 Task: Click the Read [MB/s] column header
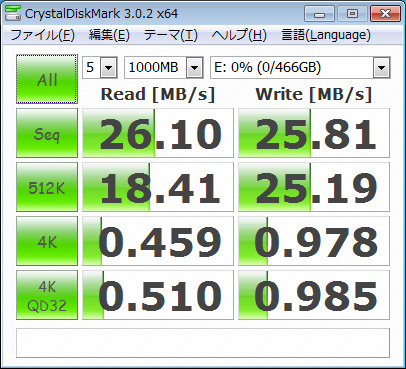(x=158, y=94)
